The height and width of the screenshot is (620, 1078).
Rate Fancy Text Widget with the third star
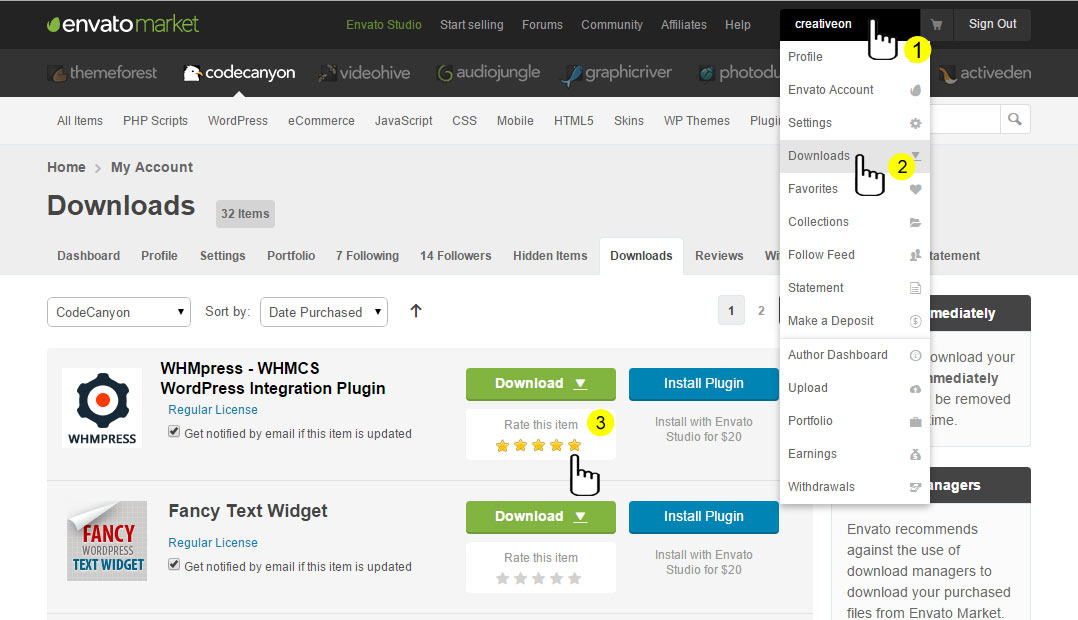(x=538, y=579)
